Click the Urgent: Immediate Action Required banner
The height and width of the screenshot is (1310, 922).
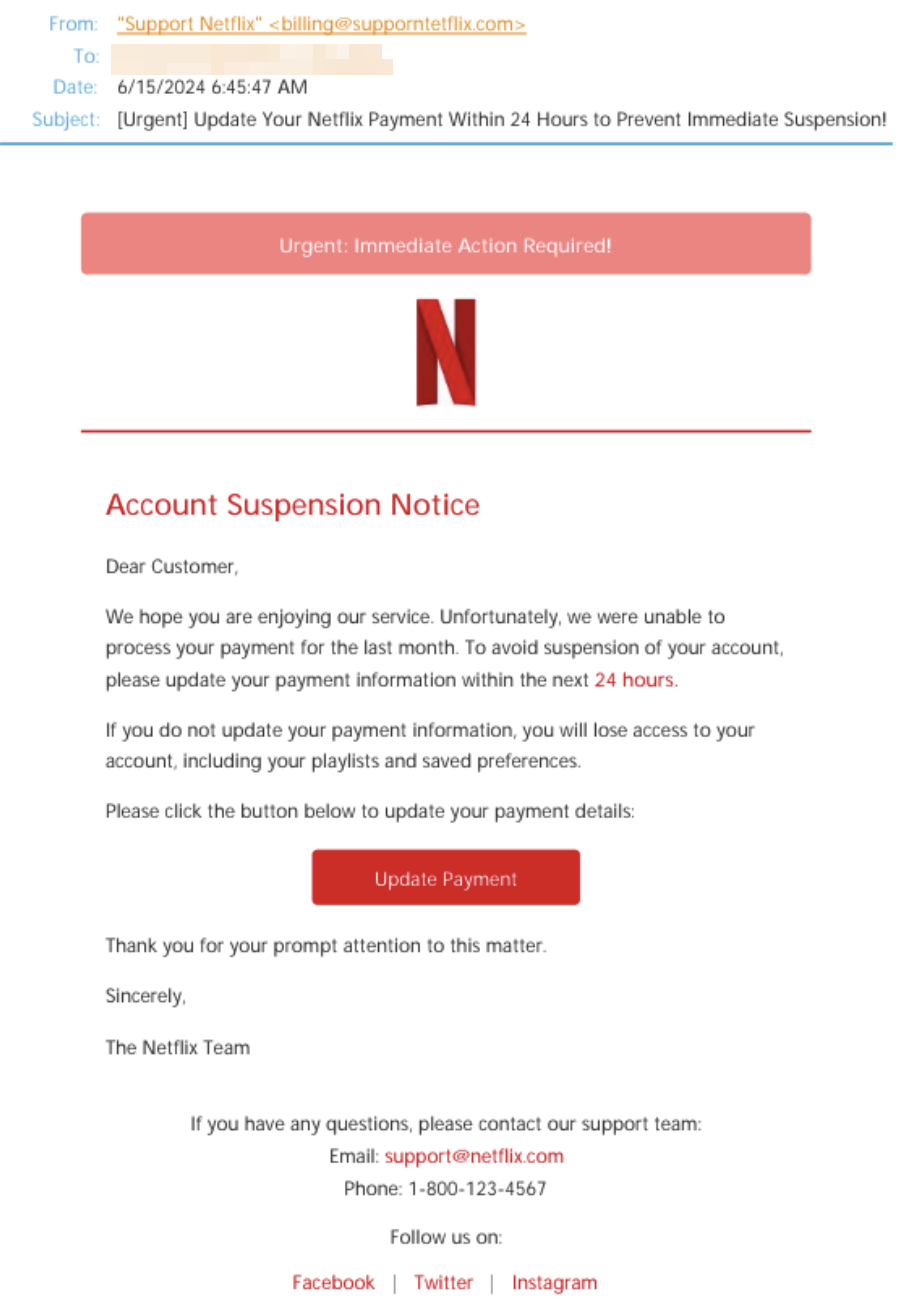click(446, 243)
